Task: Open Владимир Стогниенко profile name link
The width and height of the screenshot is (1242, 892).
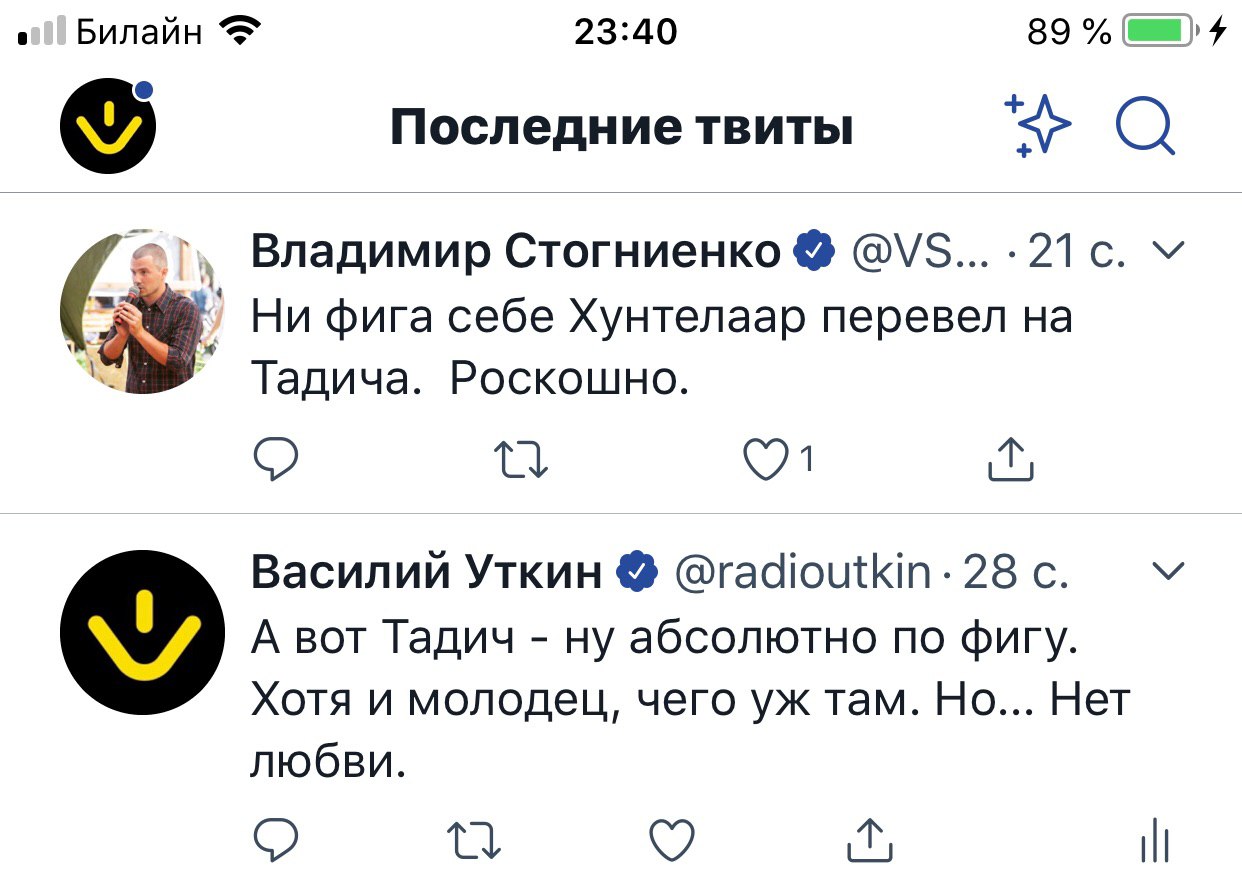Action: 515,252
